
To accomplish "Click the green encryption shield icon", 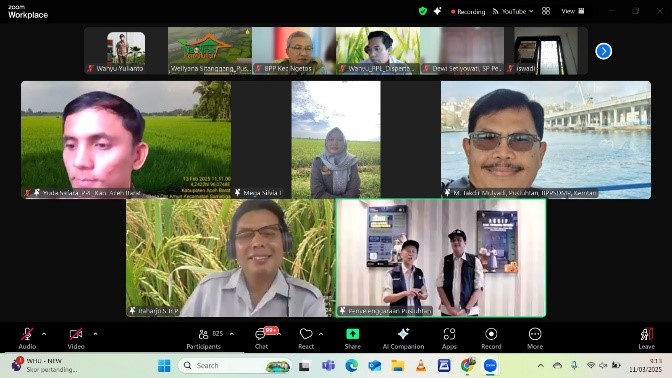I will click(423, 11).
